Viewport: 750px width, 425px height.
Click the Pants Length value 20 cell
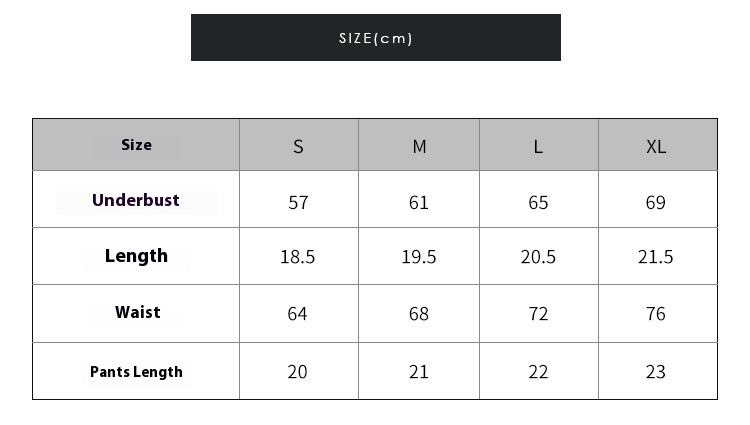(x=298, y=371)
